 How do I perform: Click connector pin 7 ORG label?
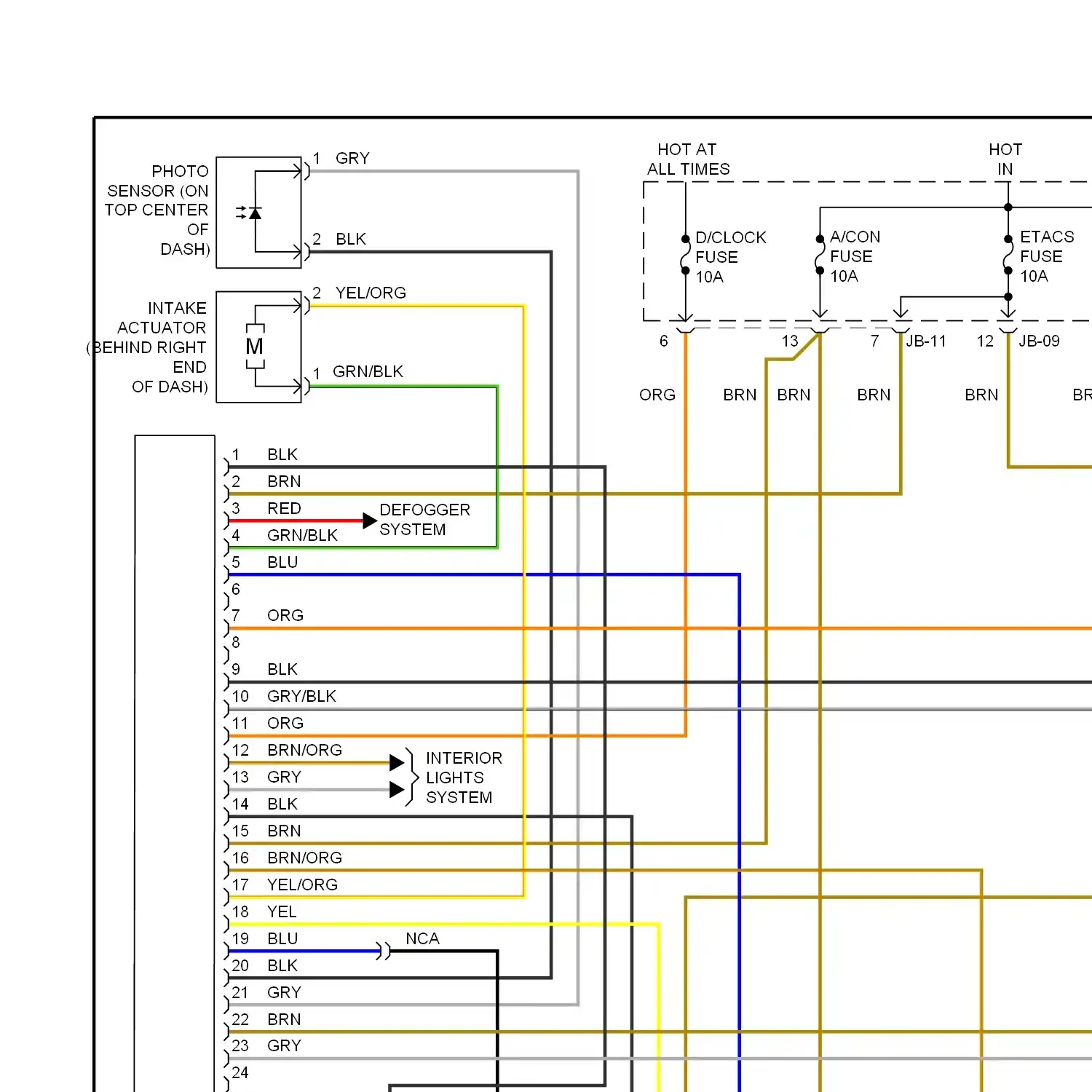tap(285, 615)
